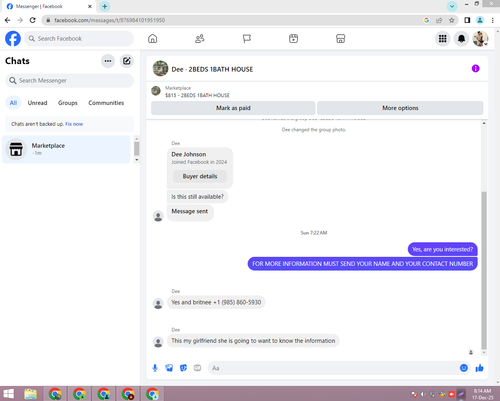Open Chrome three-dot menu
500x401 pixels.
click(x=492, y=20)
